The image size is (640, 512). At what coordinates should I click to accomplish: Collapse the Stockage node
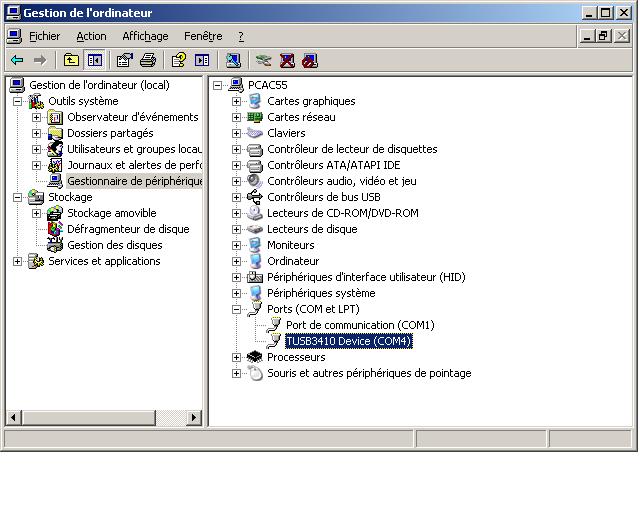[17, 197]
